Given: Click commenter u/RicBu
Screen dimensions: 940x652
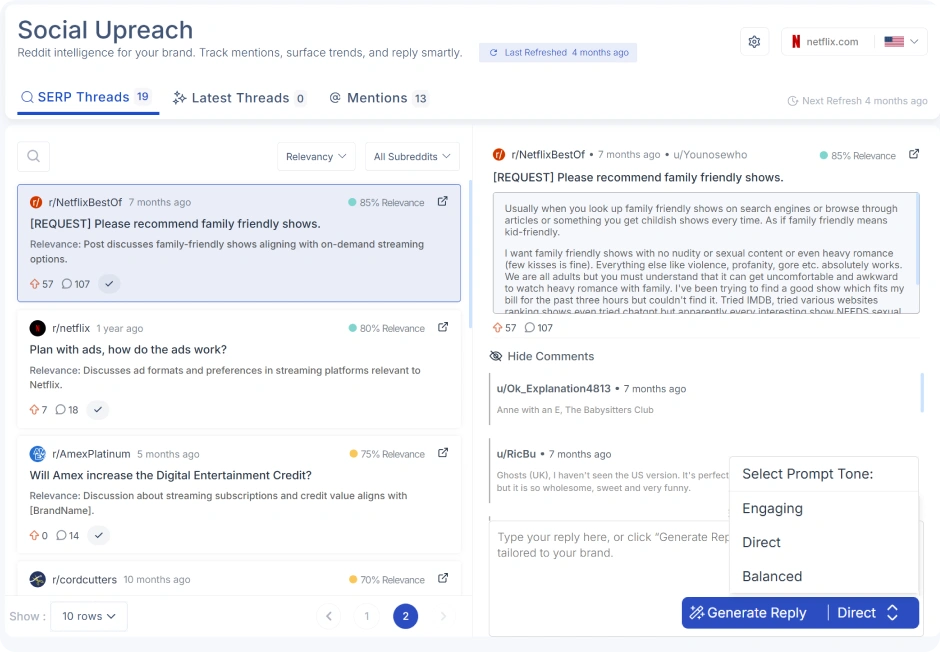Looking at the screenshot, I should (516, 454).
